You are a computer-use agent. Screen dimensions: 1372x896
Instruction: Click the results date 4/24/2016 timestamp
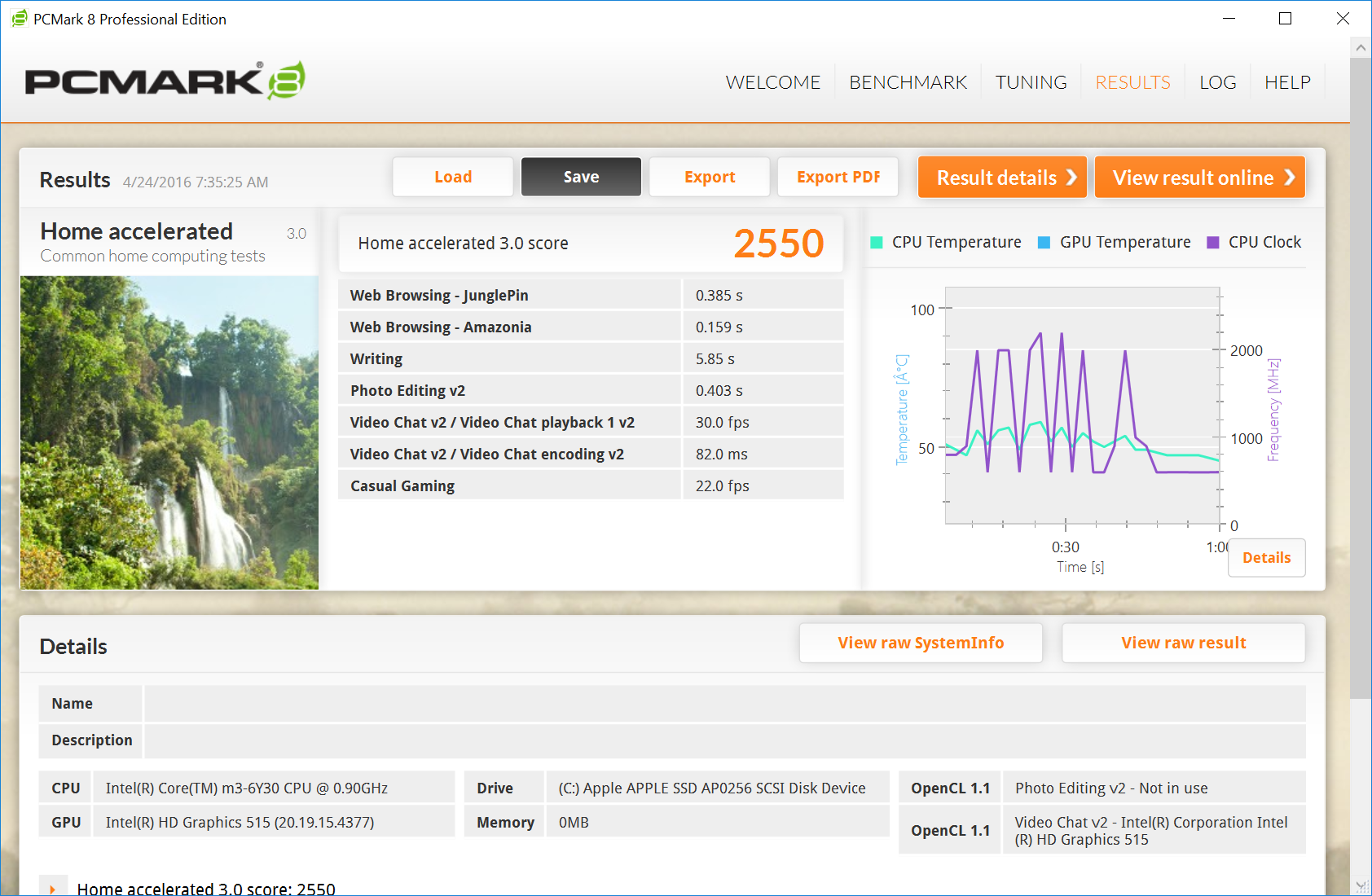(x=196, y=182)
